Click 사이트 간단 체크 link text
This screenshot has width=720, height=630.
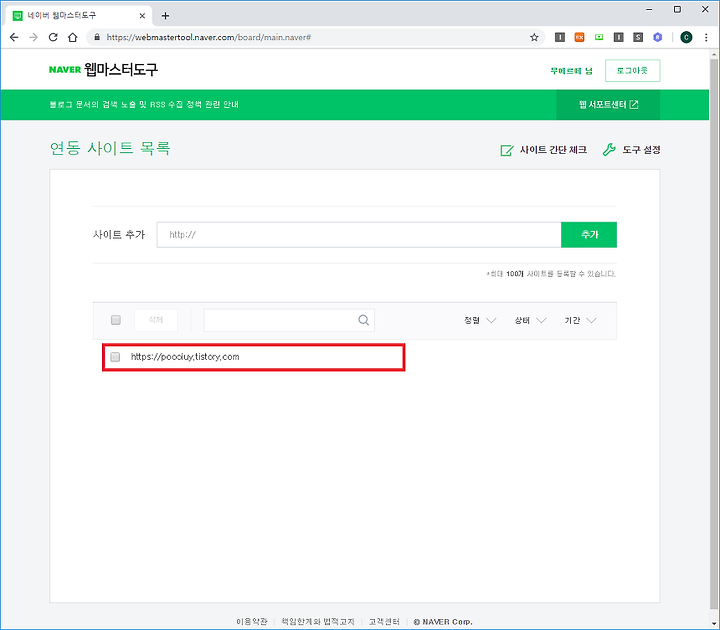[553, 150]
